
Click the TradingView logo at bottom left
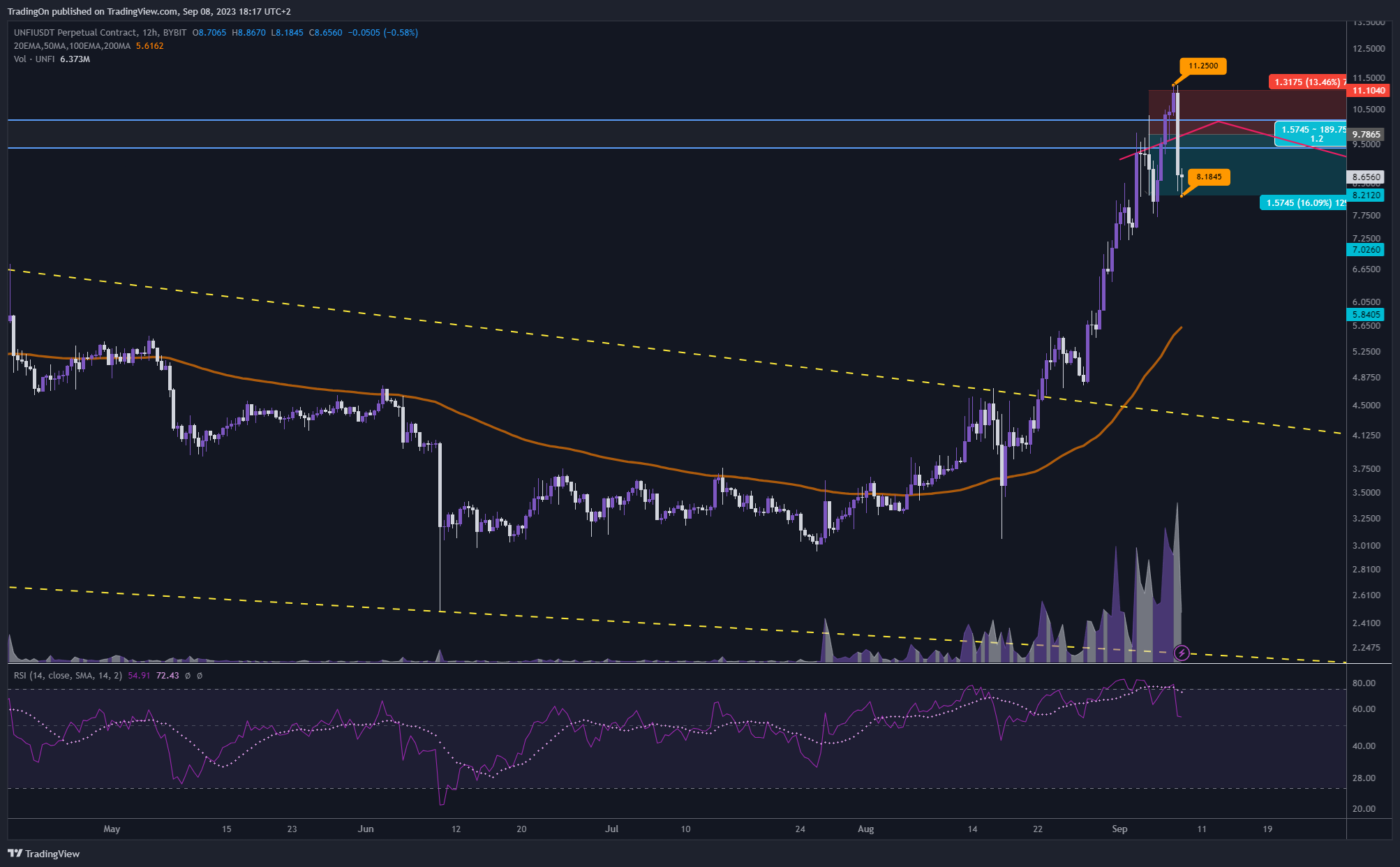tap(44, 854)
